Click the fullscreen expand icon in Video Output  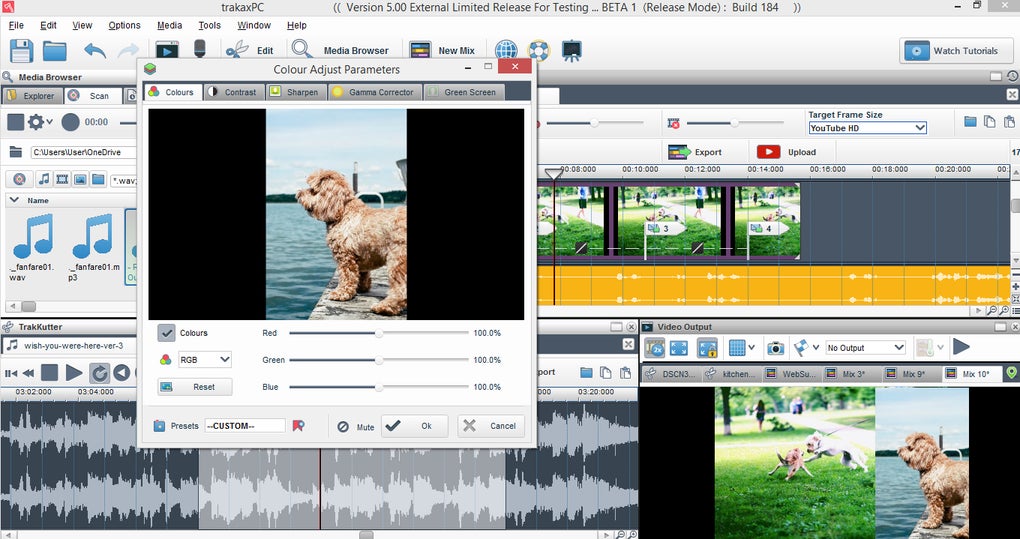pyautogui.click(x=678, y=348)
